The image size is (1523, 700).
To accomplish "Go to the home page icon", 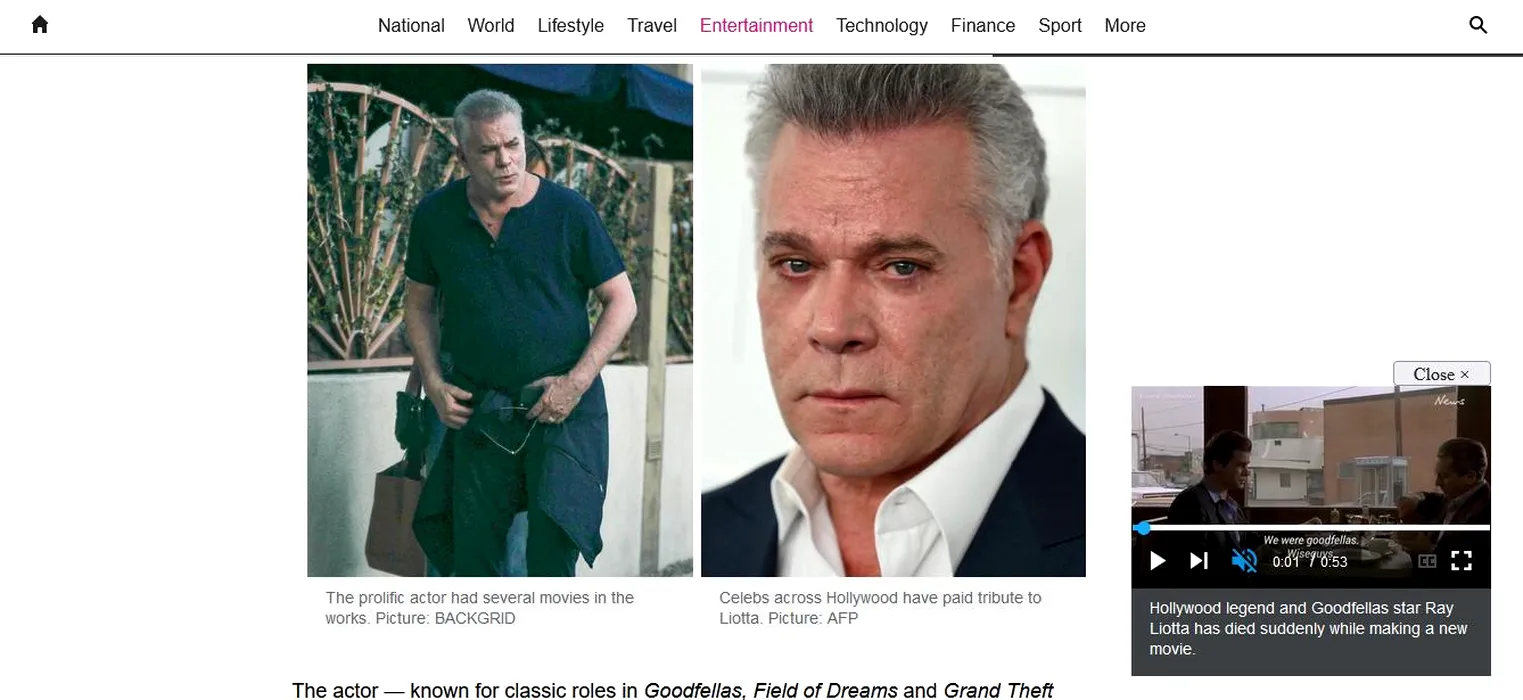I will [x=40, y=25].
